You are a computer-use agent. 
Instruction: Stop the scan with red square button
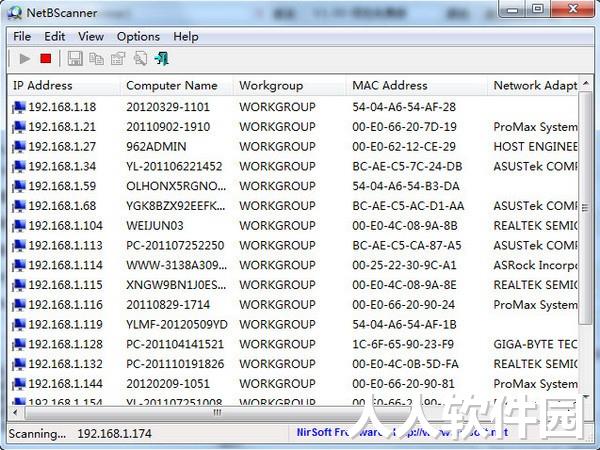tap(46, 59)
